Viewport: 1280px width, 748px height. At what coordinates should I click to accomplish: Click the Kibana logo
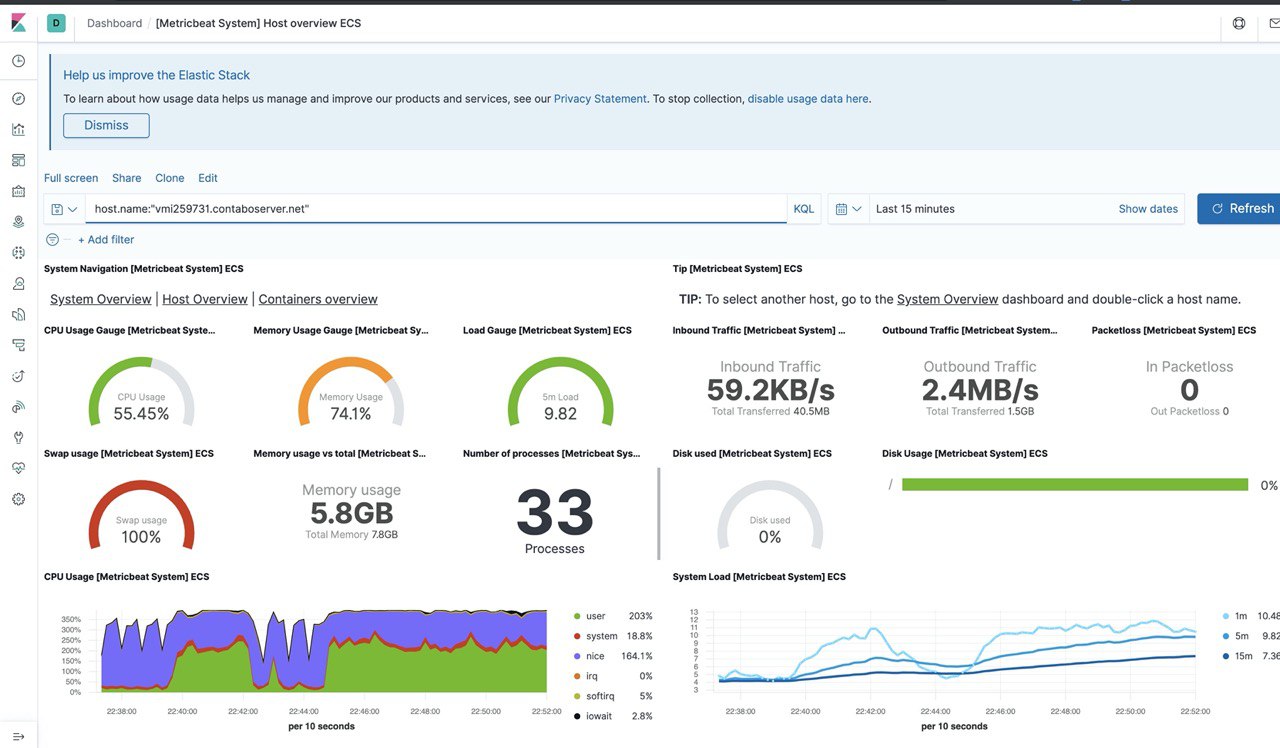tap(18, 22)
